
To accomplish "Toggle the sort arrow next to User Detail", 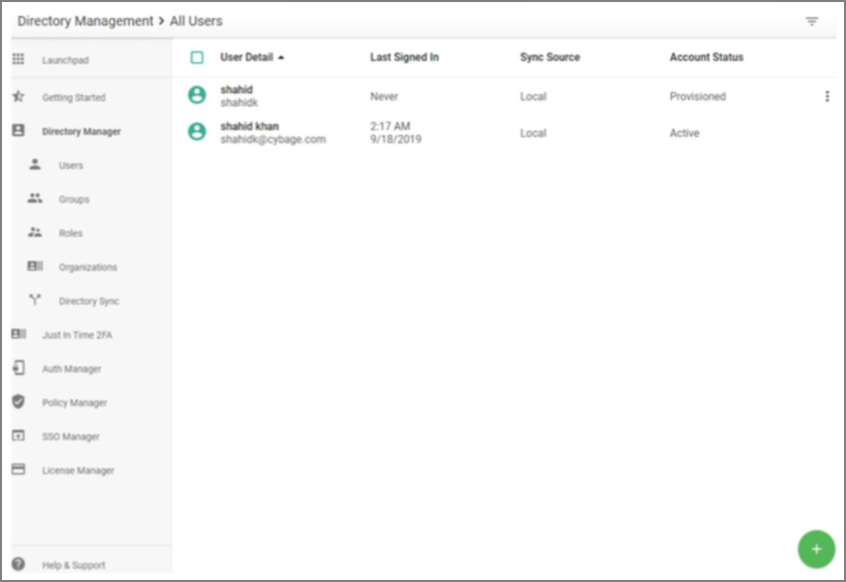I will (281, 58).
